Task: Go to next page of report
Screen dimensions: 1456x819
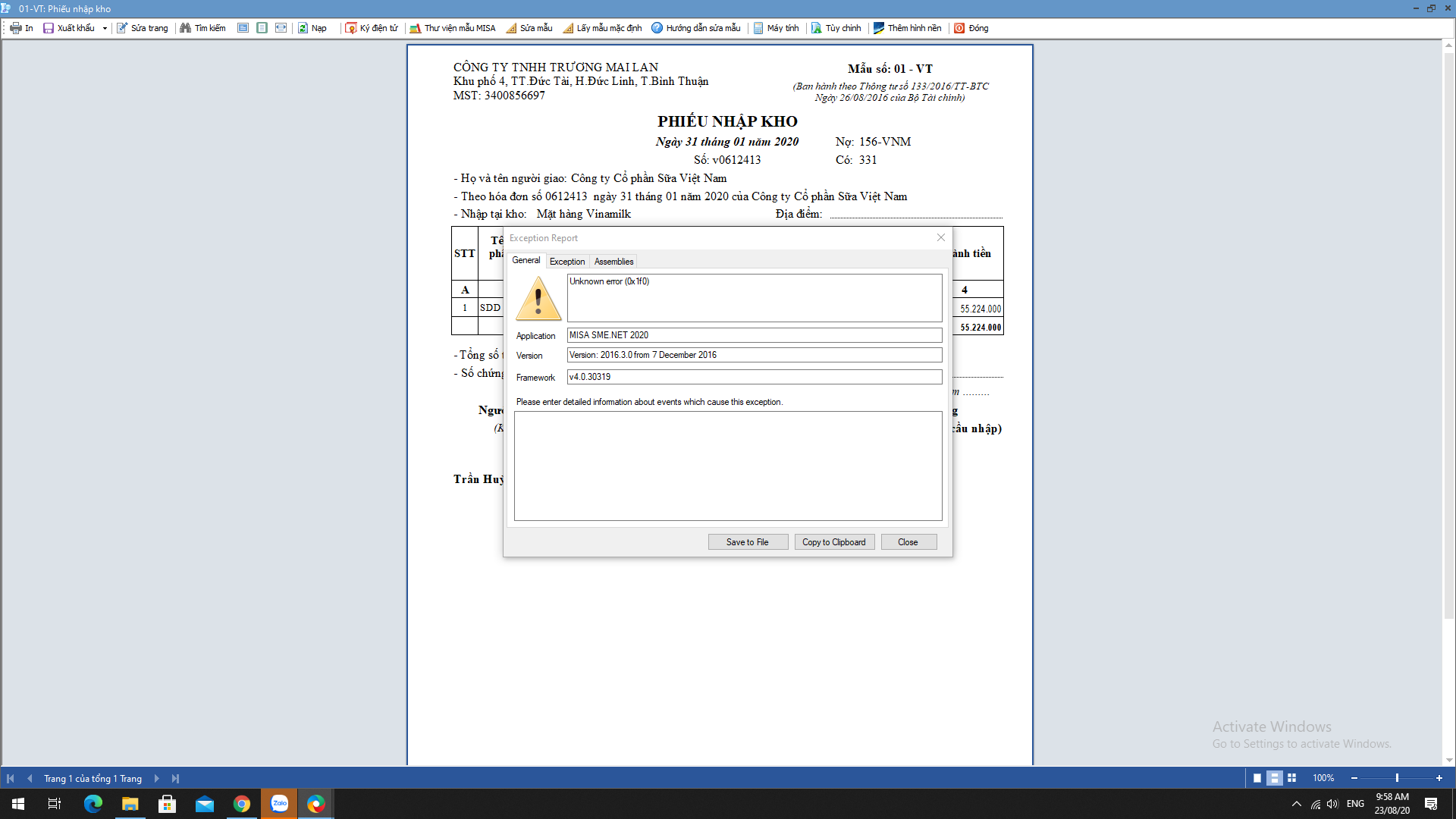Action: 157,778
